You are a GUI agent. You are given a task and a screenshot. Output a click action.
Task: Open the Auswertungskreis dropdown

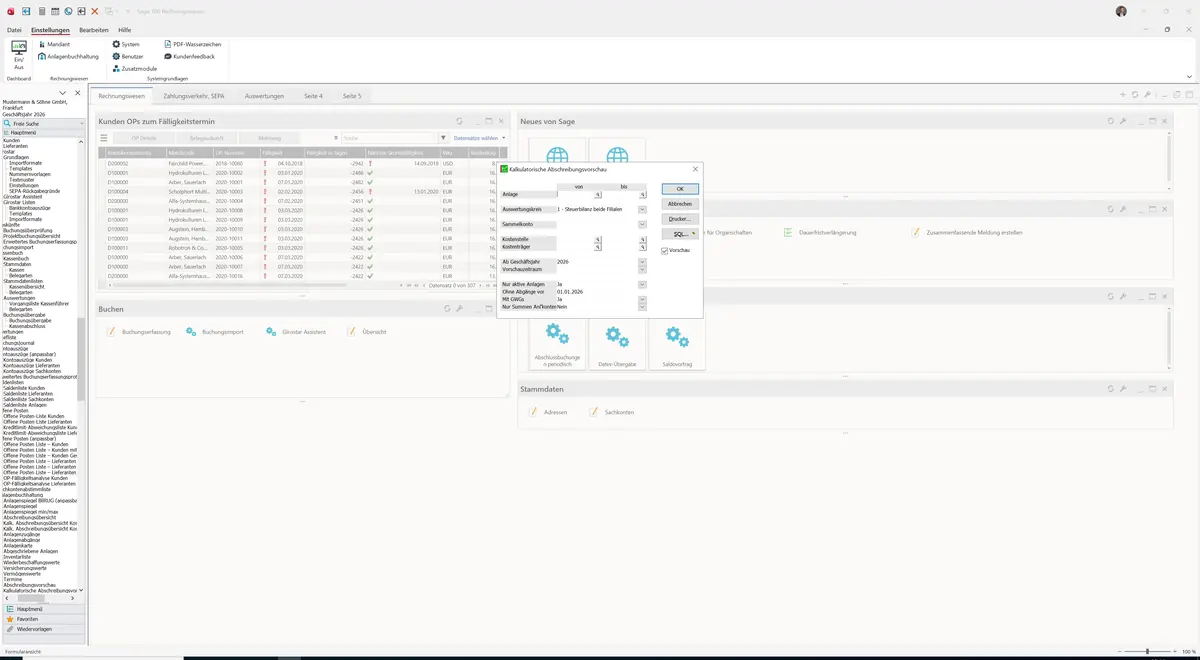(642, 209)
